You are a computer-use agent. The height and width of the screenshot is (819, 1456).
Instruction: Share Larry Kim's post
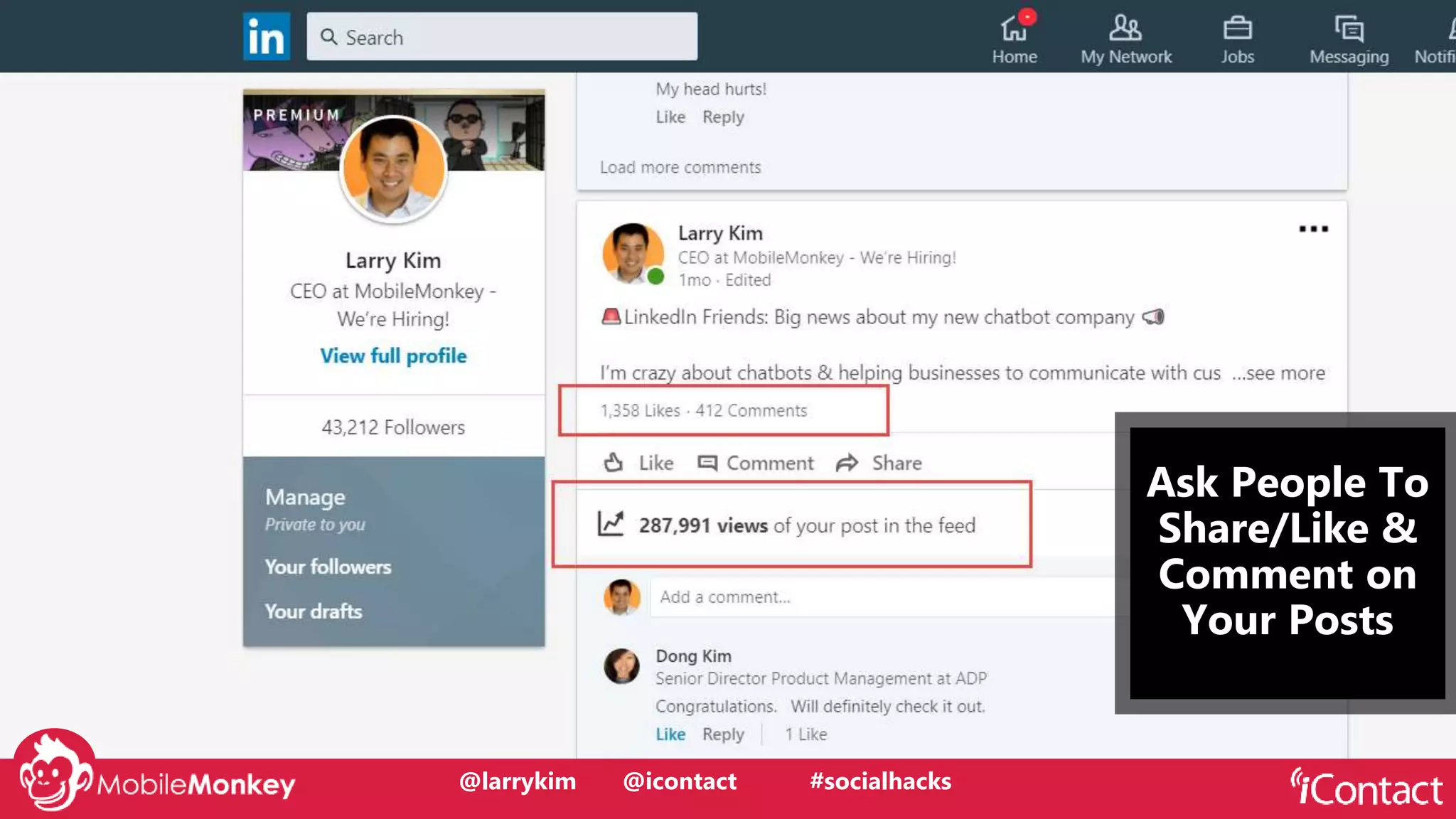(879, 463)
